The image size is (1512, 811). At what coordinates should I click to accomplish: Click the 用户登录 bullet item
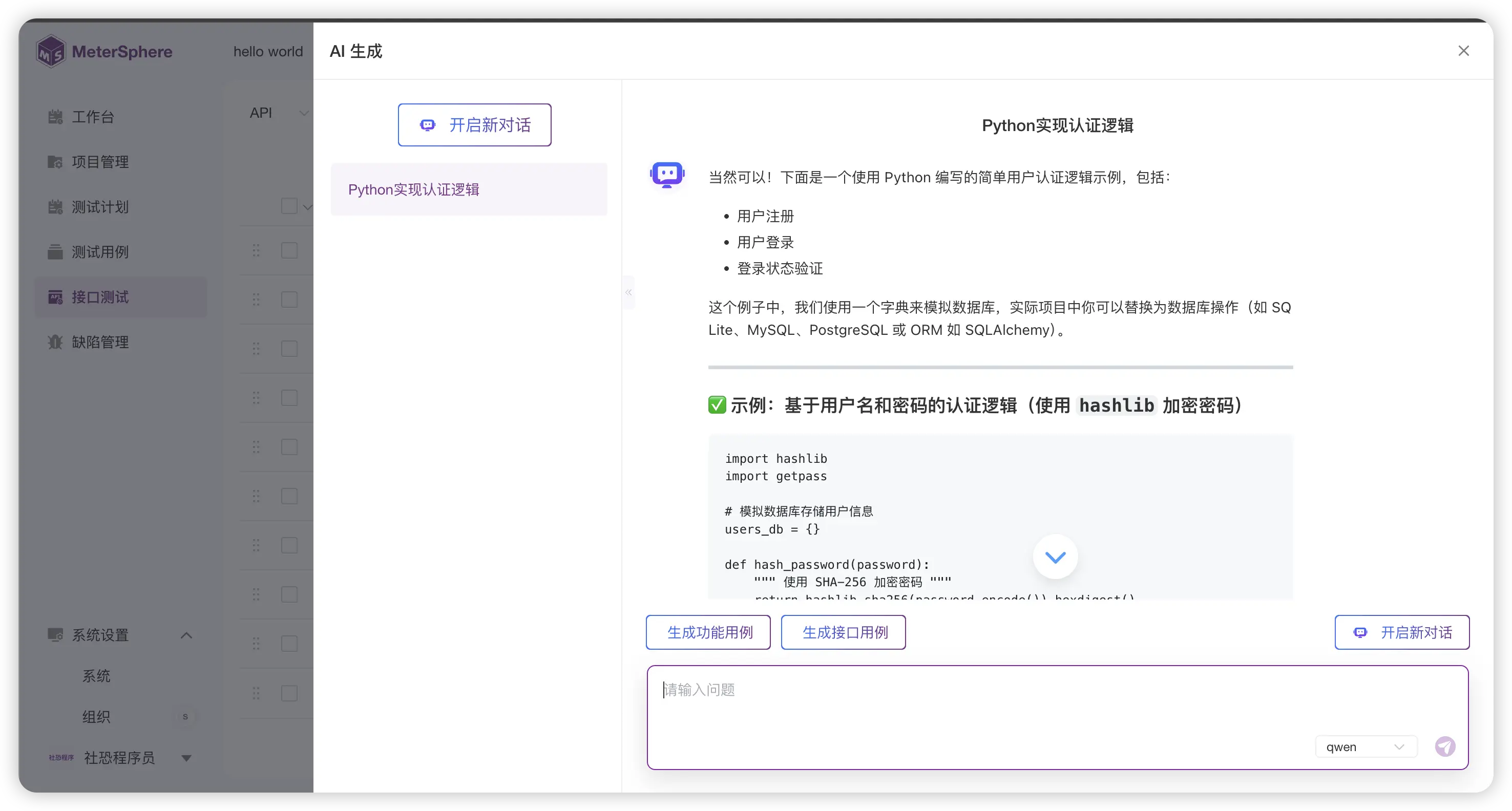765,242
